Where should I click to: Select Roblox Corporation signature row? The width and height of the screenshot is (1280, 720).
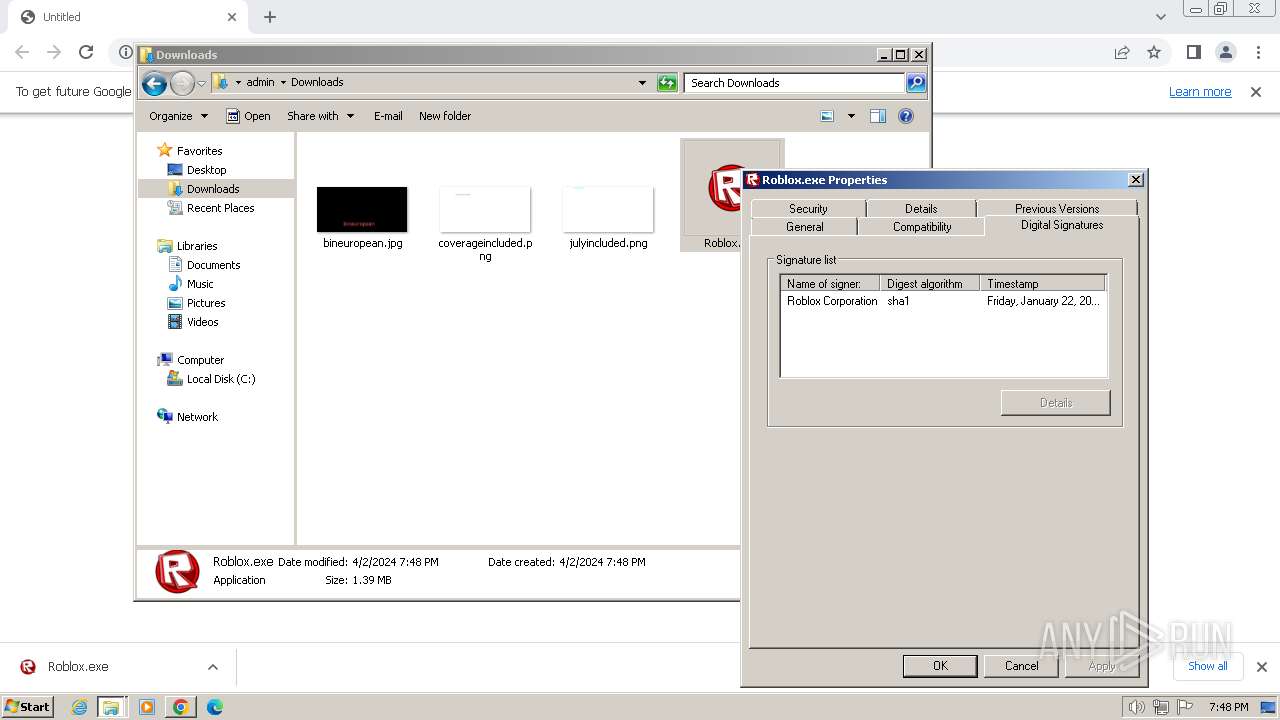pyautogui.click(x=943, y=301)
